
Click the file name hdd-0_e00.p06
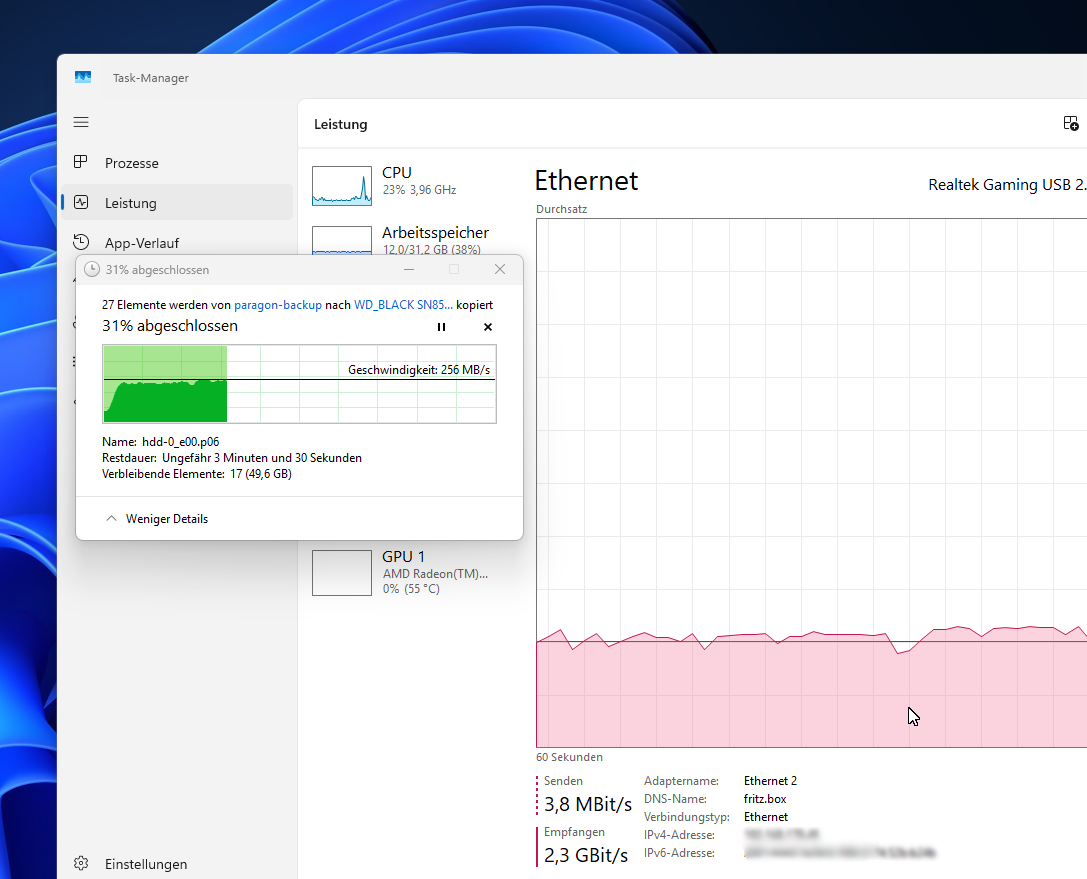(180, 442)
